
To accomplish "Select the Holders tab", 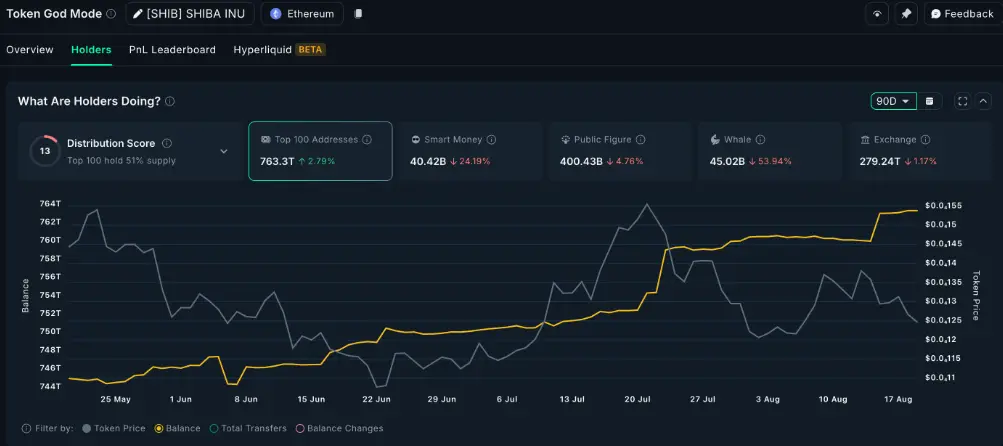I will (x=91, y=49).
